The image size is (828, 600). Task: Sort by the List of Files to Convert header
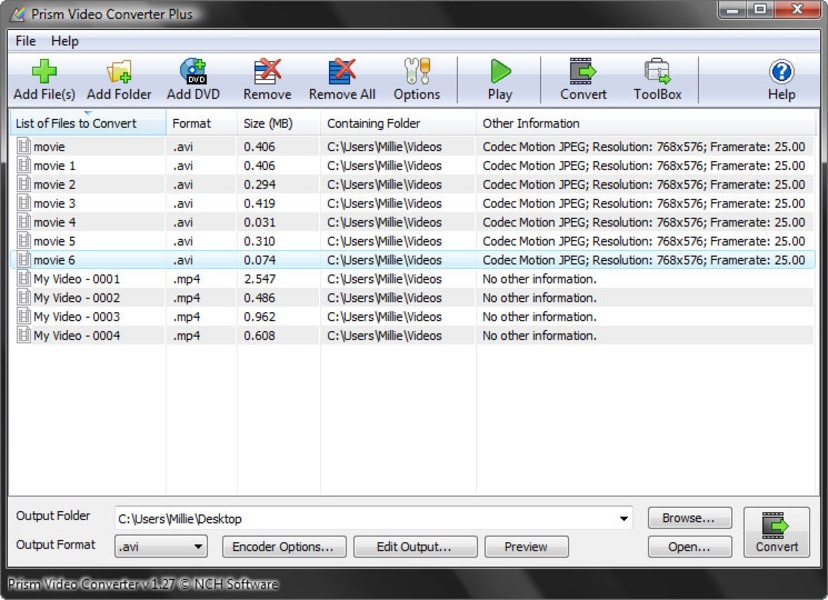(76, 124)
